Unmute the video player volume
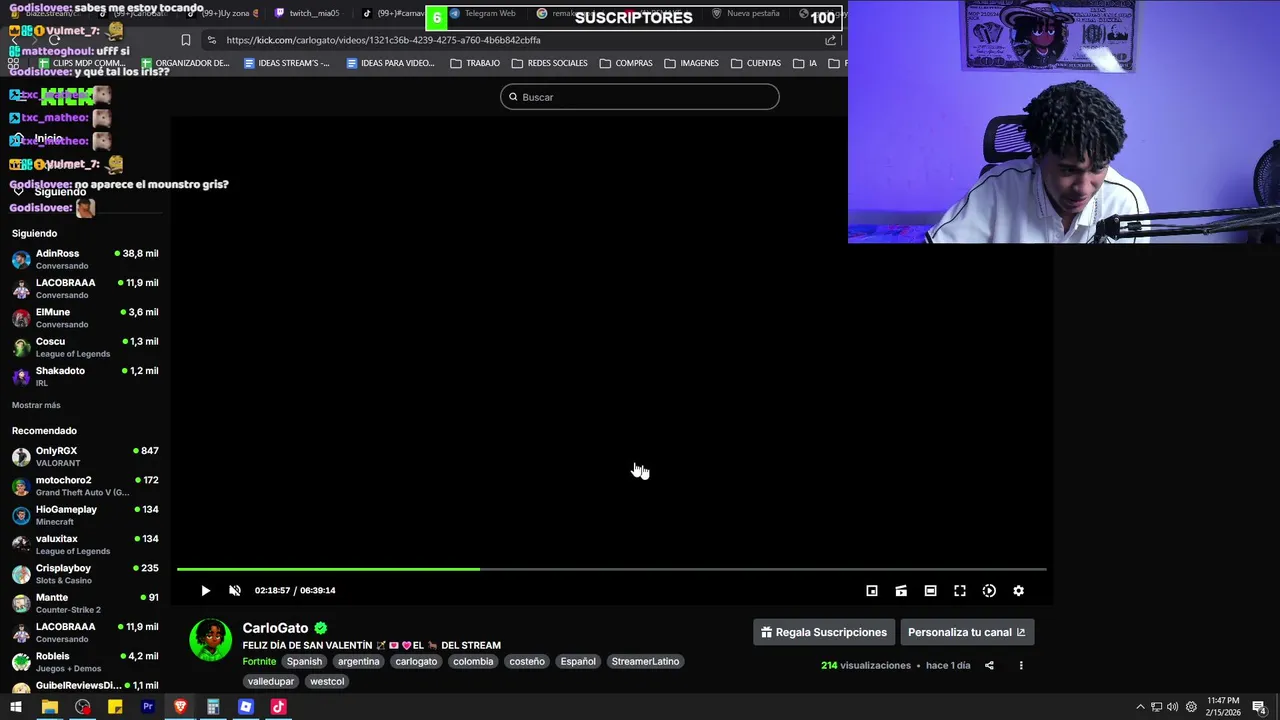The image size is (1280, 720). pyautogui.click(x=235, y=591)
